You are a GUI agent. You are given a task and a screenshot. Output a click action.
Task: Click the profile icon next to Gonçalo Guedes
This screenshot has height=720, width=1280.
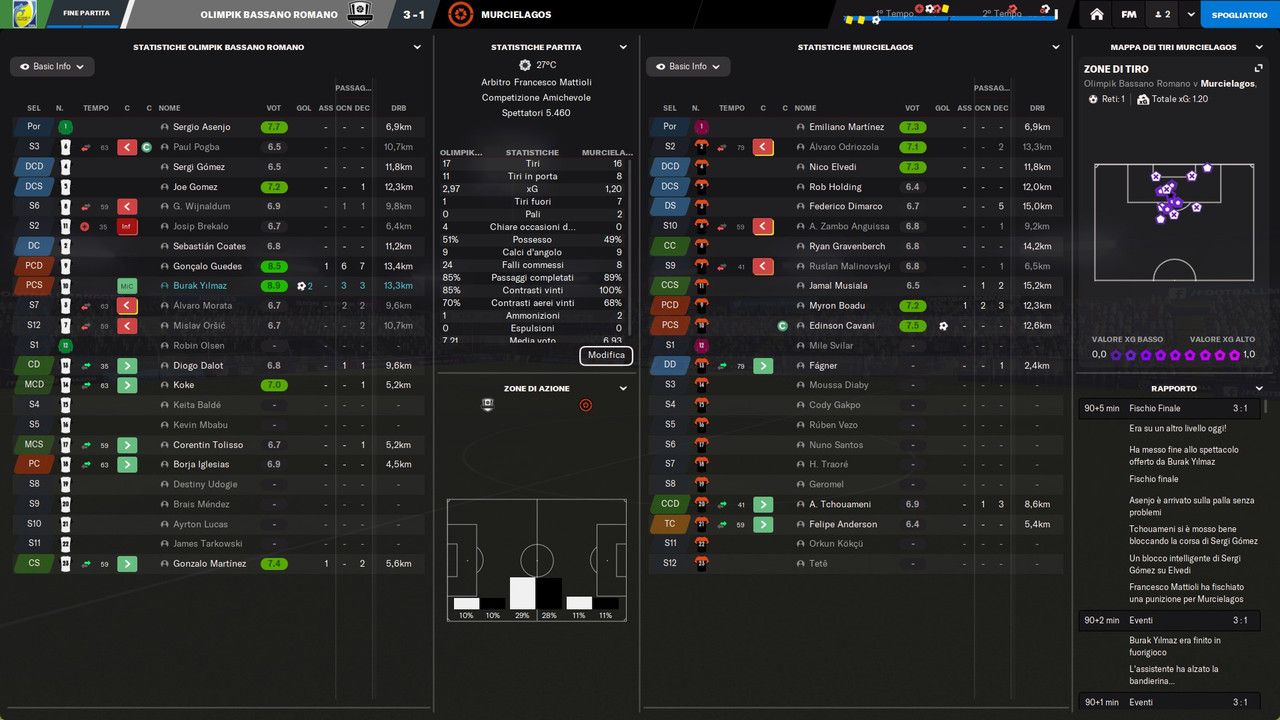pos(165,267)
